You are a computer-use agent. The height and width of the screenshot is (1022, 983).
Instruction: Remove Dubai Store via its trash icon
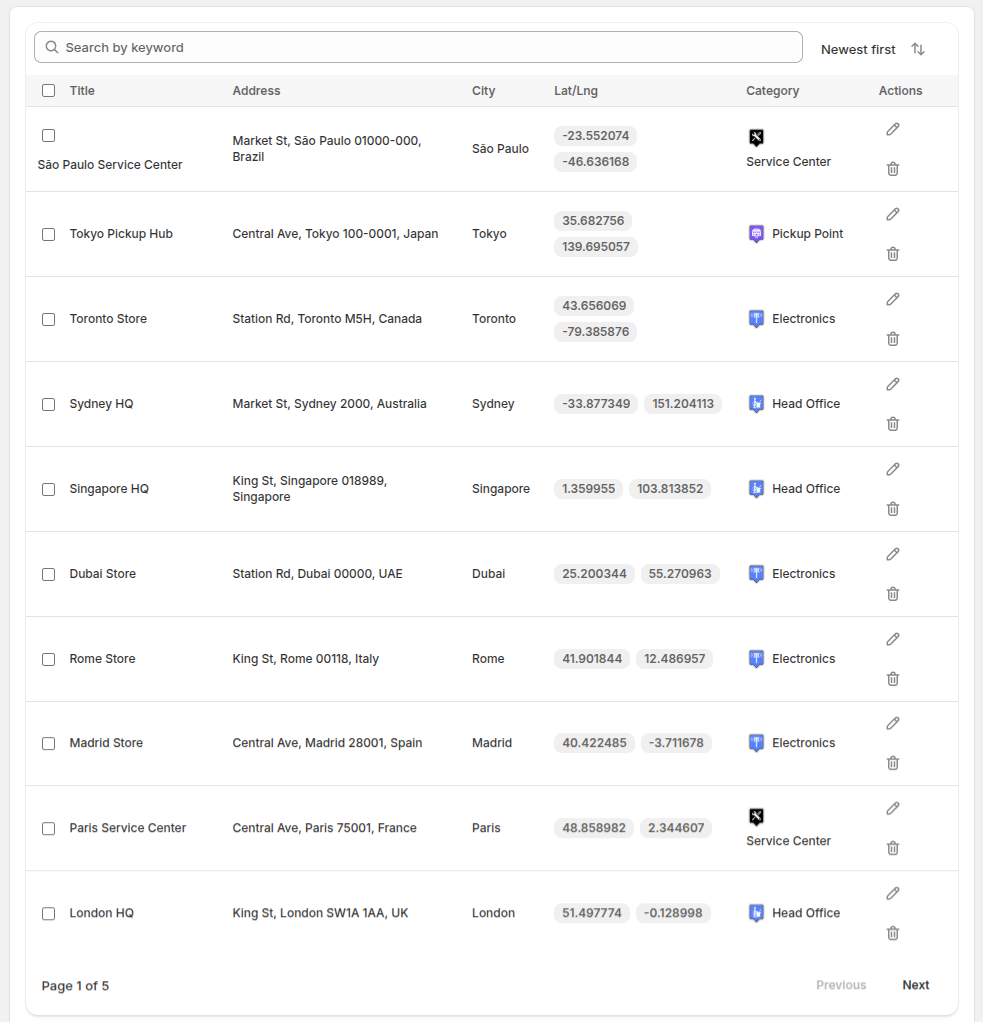point(892,593)
